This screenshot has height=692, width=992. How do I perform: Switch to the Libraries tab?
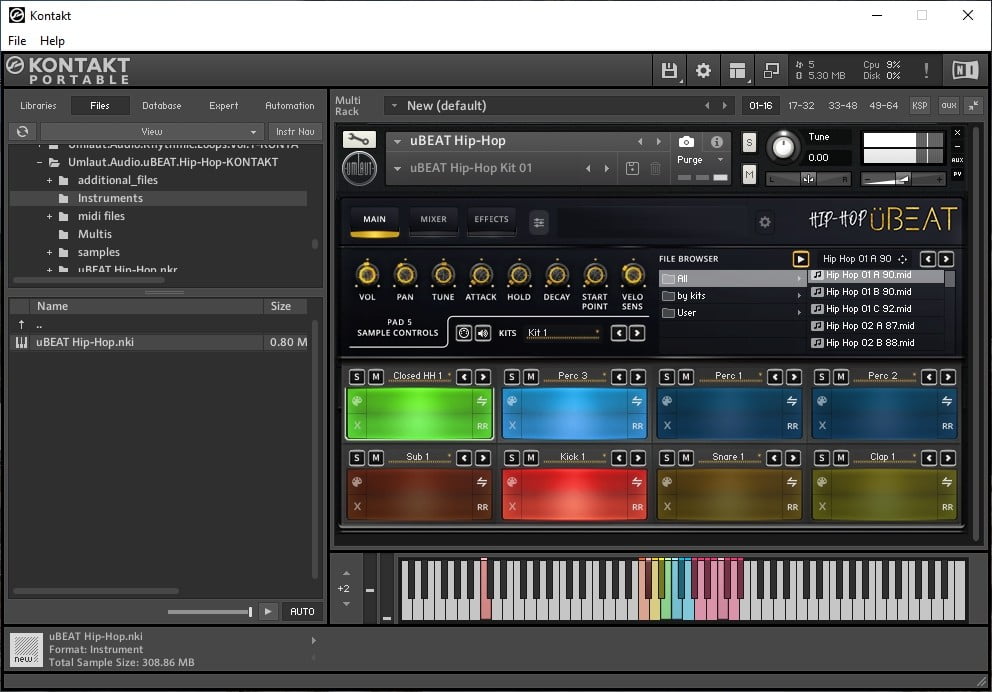click(38, 106)
